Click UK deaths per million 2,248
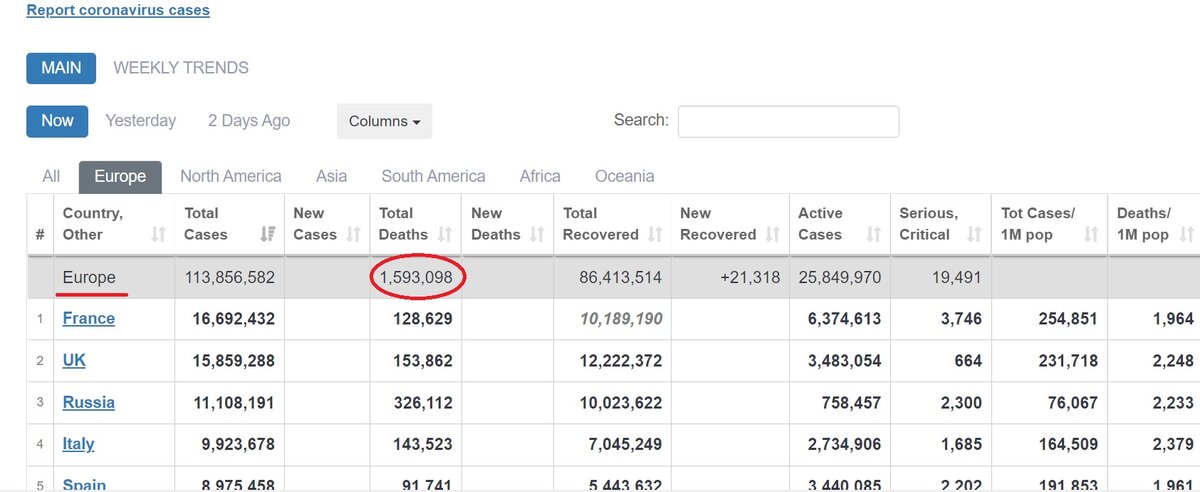This screenshot has width=1200, height=492. pos(1172,361)
